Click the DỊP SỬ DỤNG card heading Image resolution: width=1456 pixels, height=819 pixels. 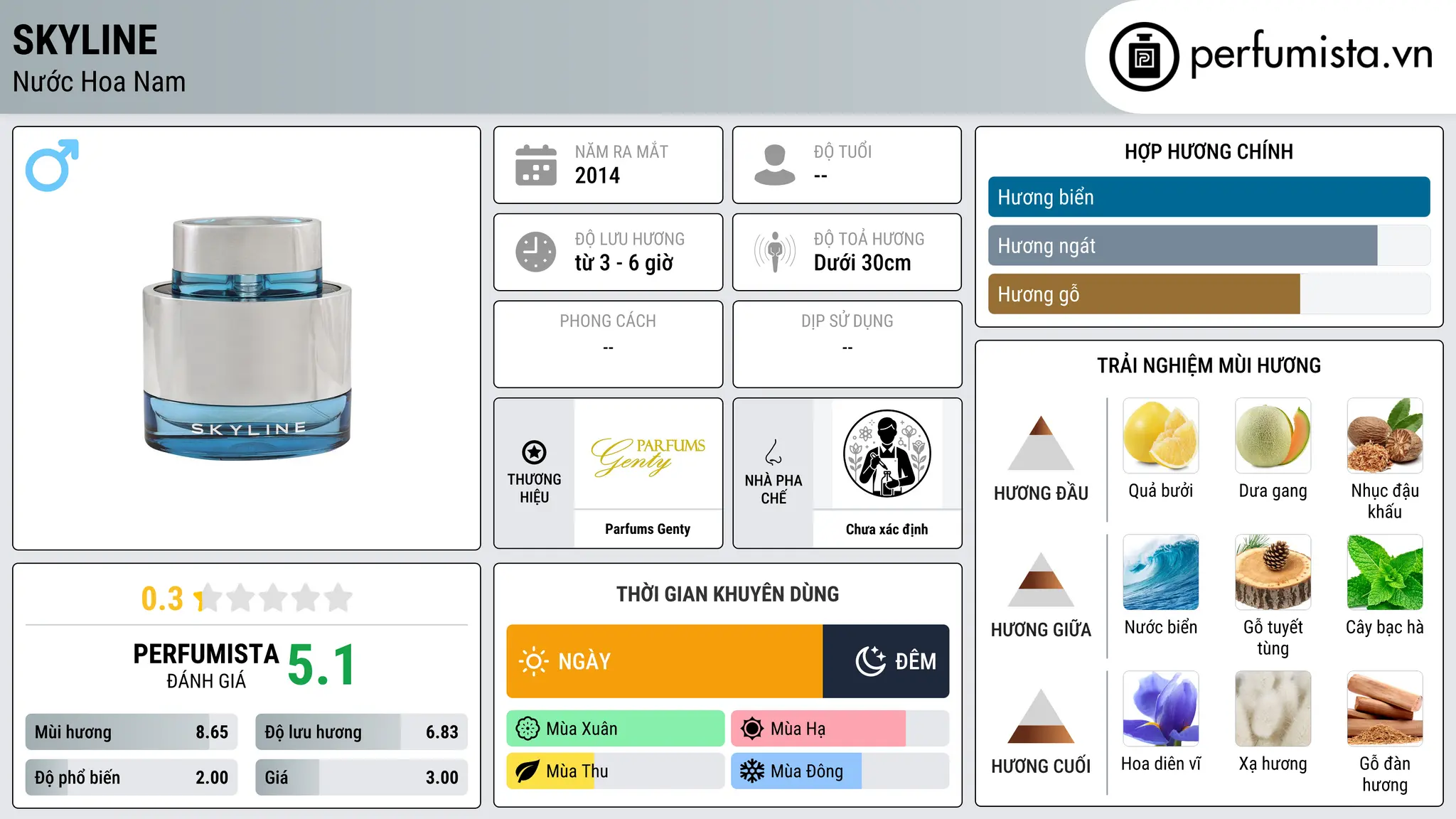point(847,321)
